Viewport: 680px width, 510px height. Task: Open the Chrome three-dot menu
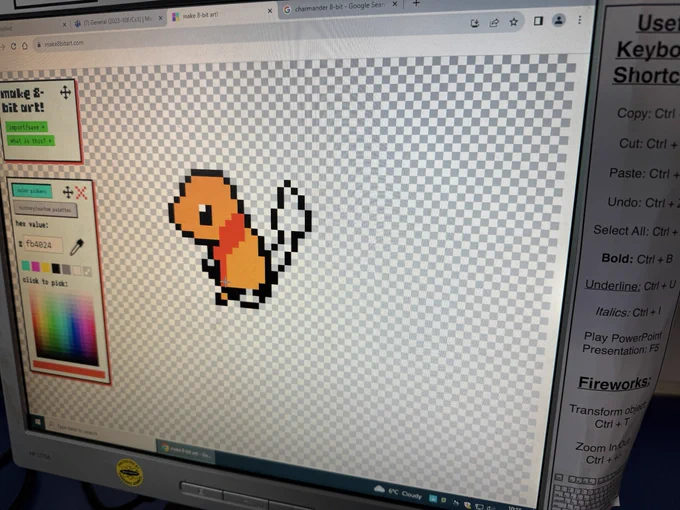coord(579,20)
